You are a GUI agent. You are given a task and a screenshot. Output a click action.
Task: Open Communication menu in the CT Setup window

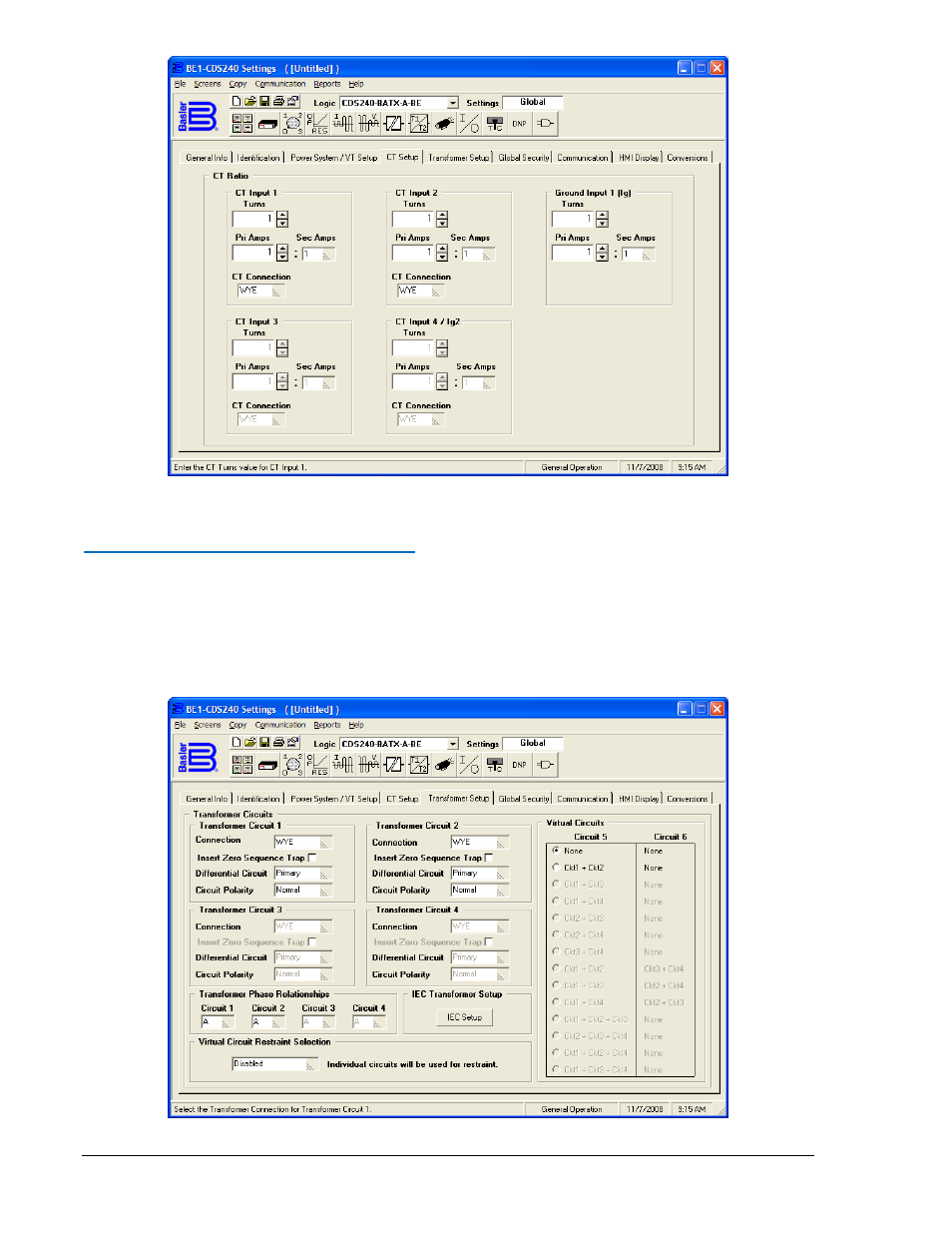coord(280,84)
